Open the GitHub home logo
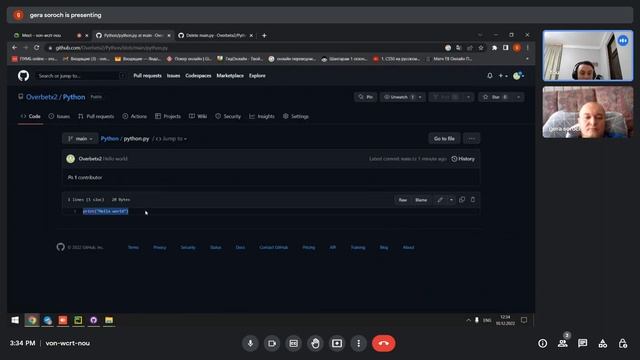 [x=23, y=76]
